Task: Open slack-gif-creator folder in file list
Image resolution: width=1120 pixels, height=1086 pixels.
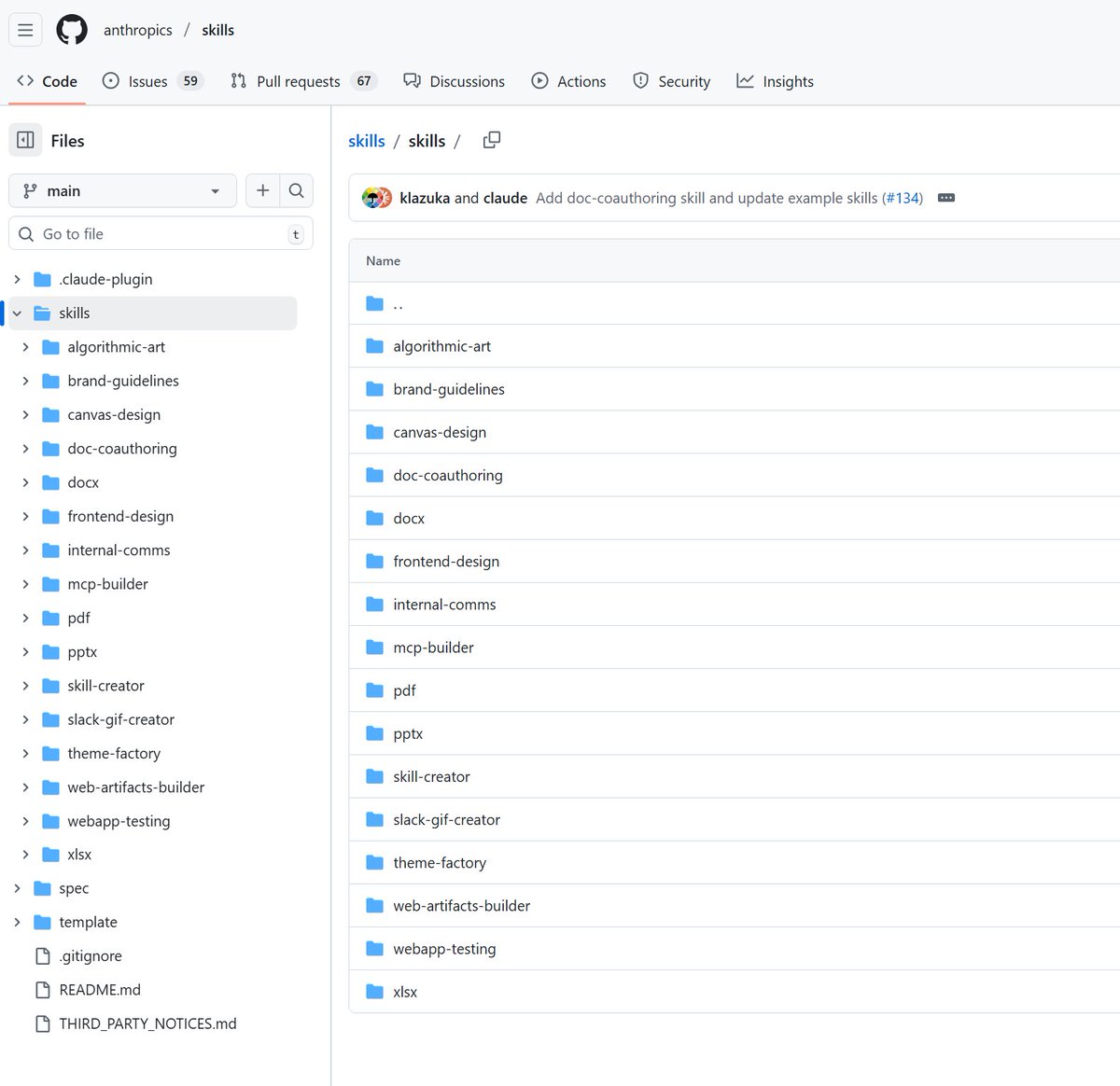Action: 447,819
